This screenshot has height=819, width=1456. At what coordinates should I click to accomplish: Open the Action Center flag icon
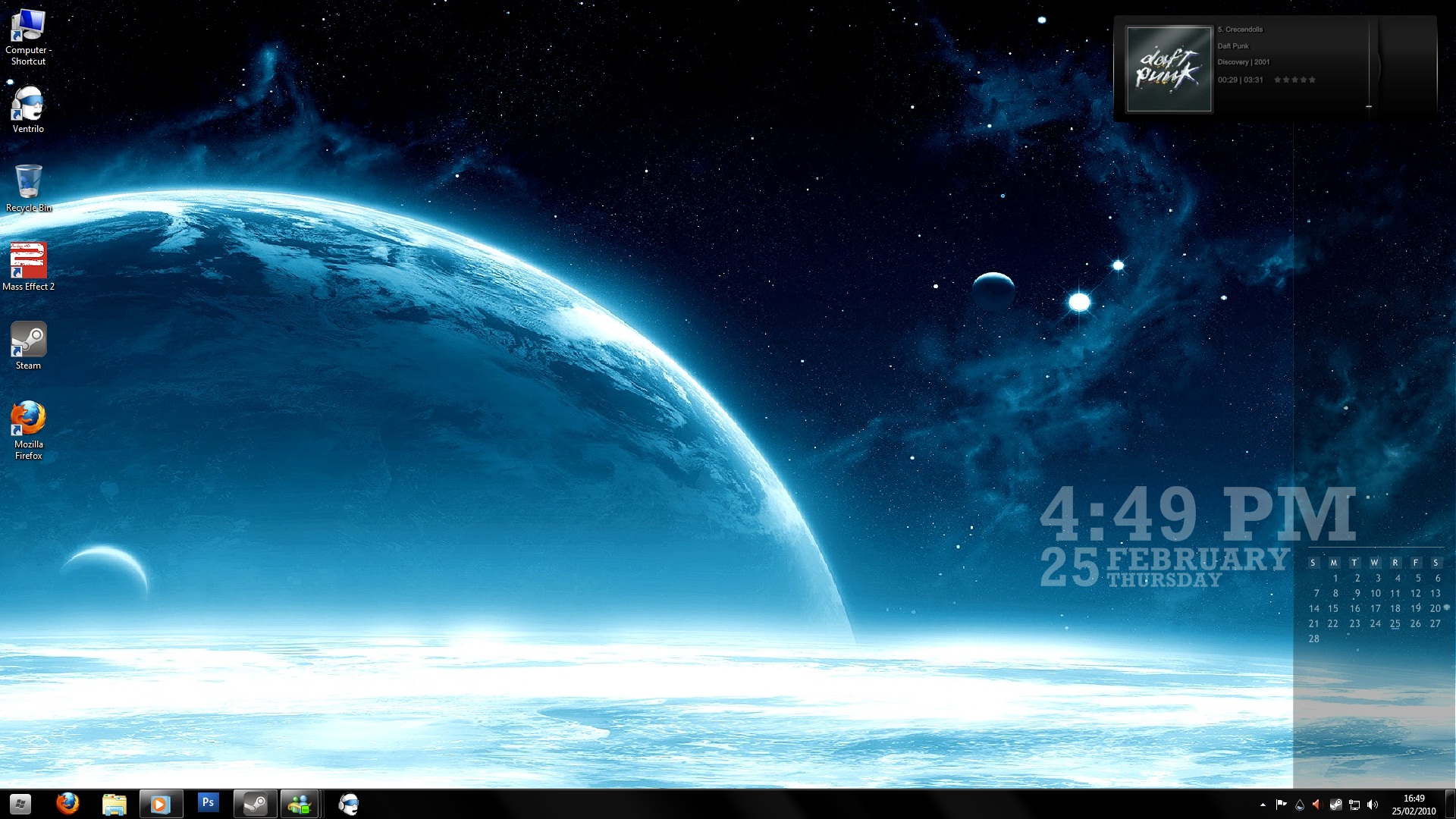tap(1281, 805)
